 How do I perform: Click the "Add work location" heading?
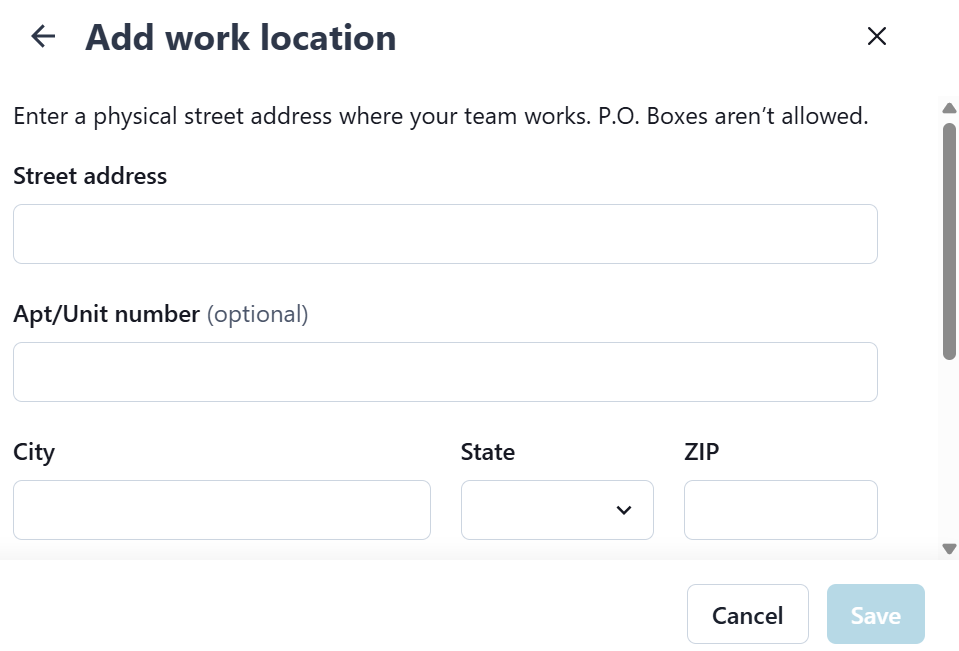(240, 38)
